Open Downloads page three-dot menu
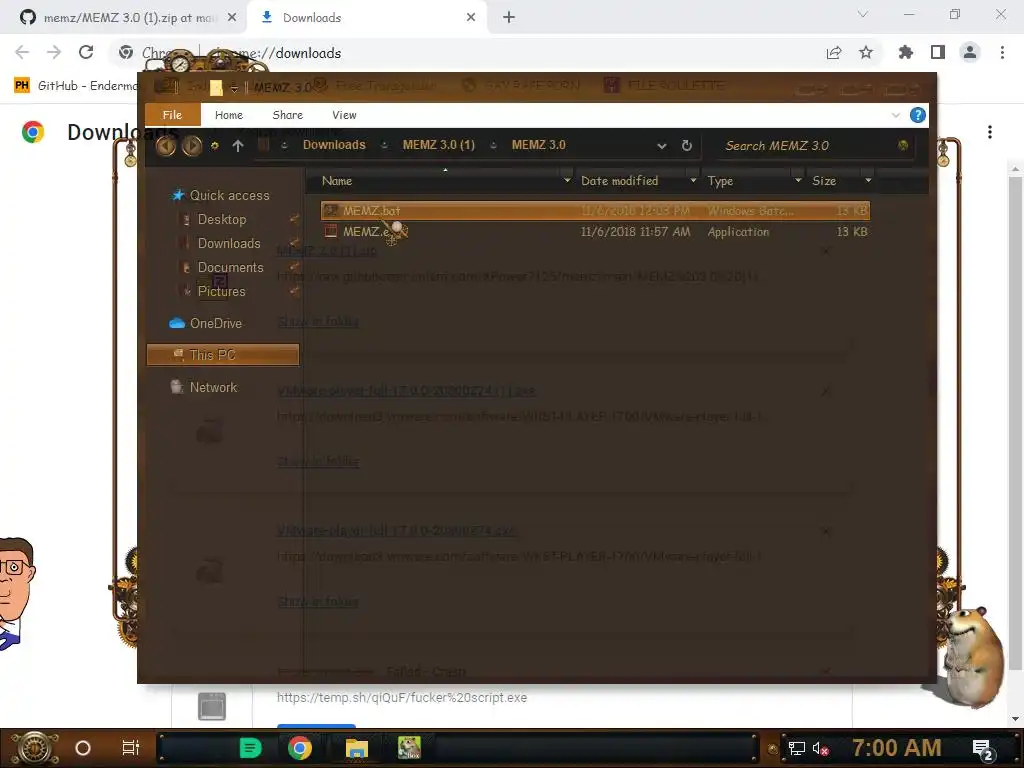This screenshot has height=768, width=1024. point(990,133)
